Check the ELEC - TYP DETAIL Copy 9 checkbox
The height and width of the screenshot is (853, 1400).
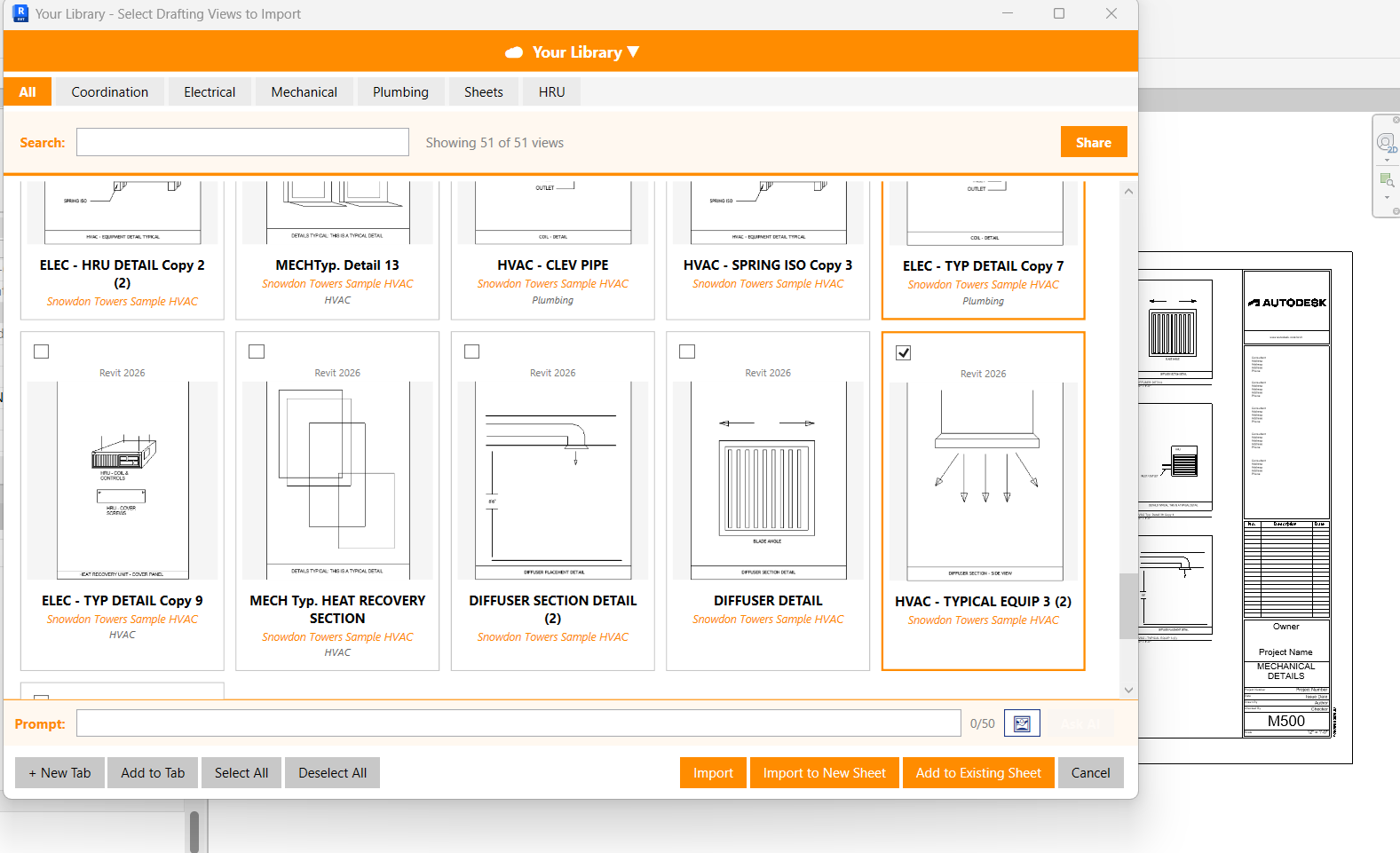coord(41,351)
